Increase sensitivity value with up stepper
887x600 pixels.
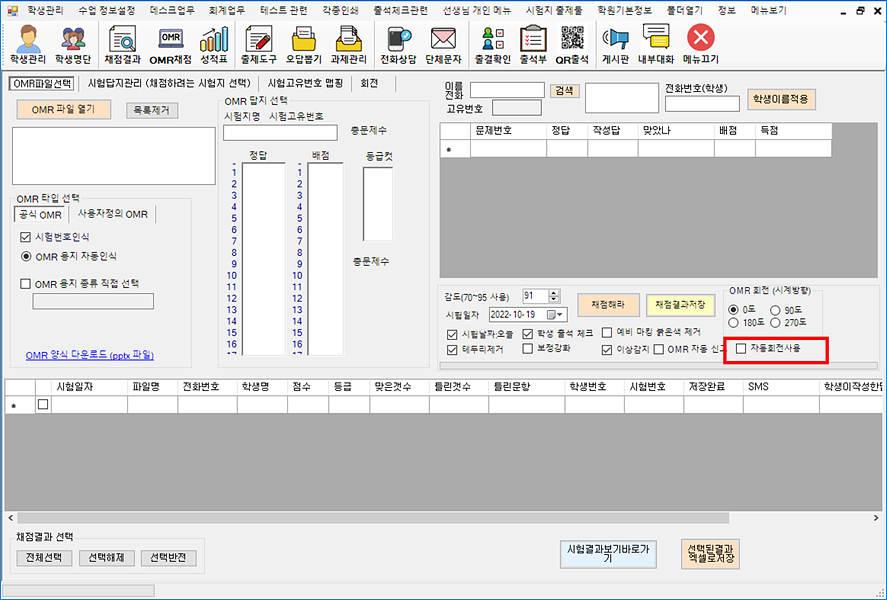(554, 292)
